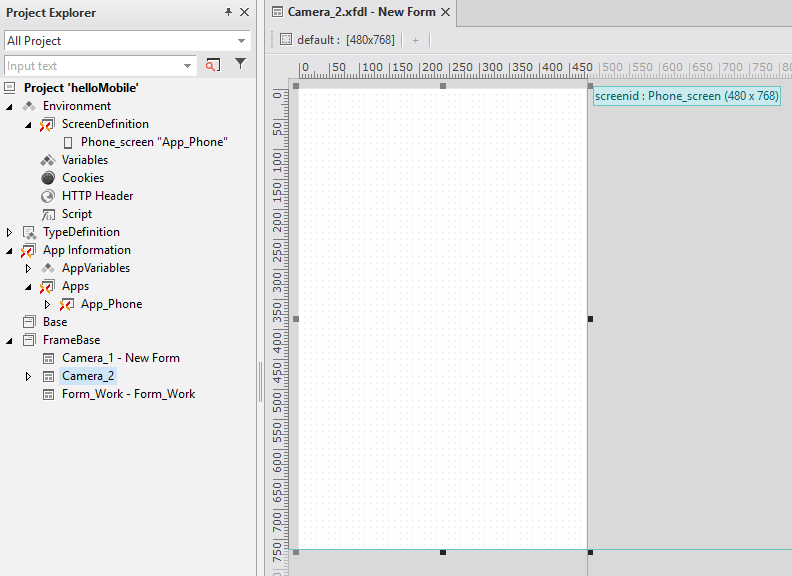
Task: Expand the App_Phone node
Action: tap(47, 305)
